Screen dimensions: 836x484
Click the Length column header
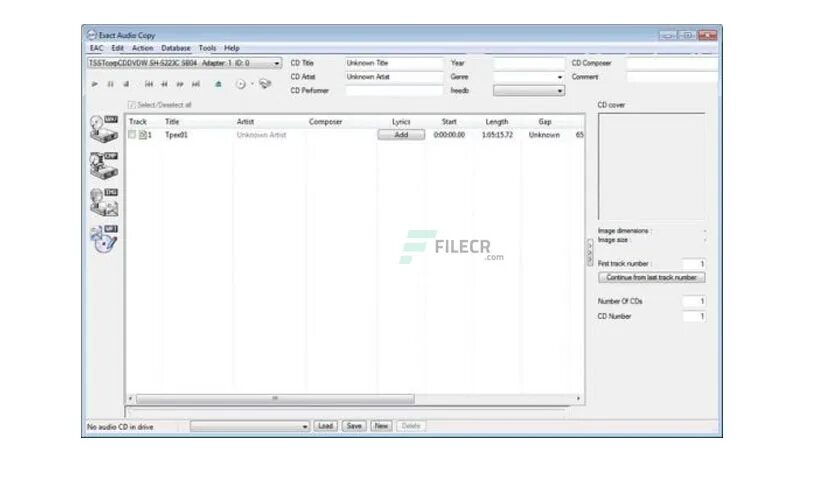click(x=497, y=122)
